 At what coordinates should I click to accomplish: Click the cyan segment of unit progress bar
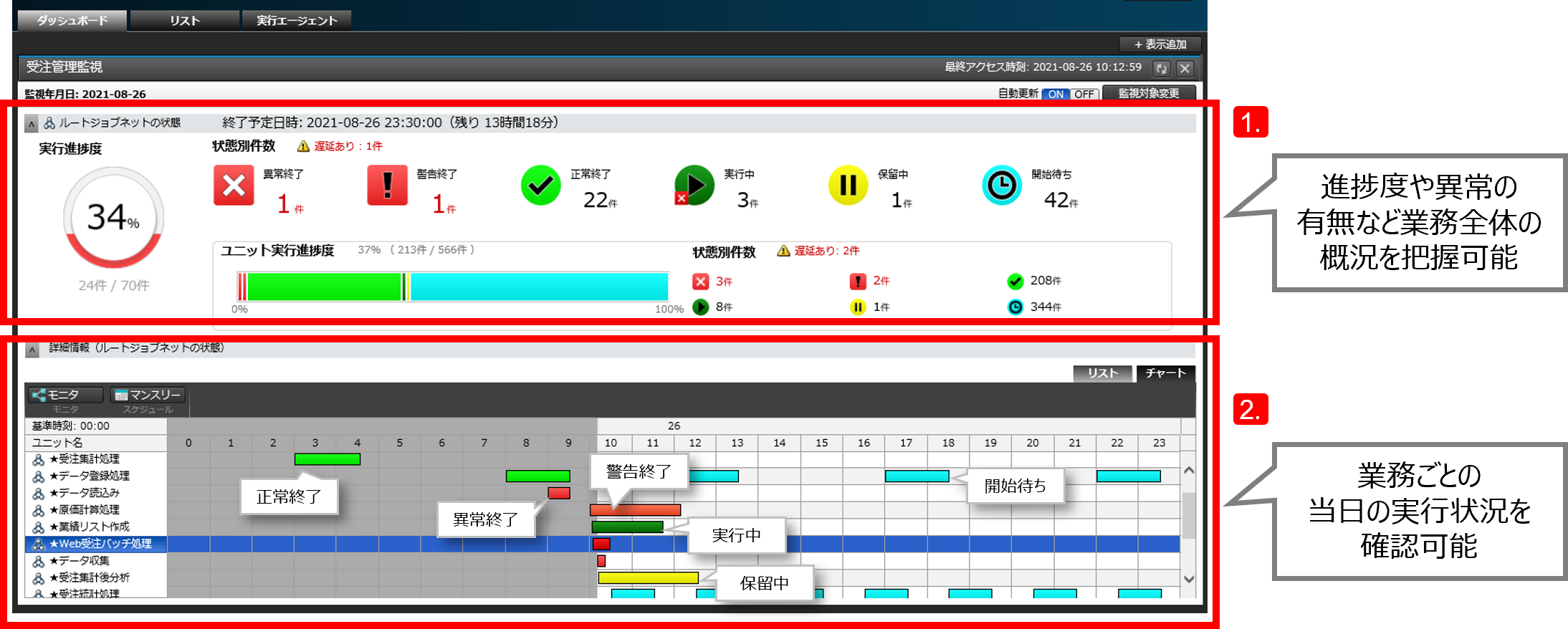coord(539,287)
